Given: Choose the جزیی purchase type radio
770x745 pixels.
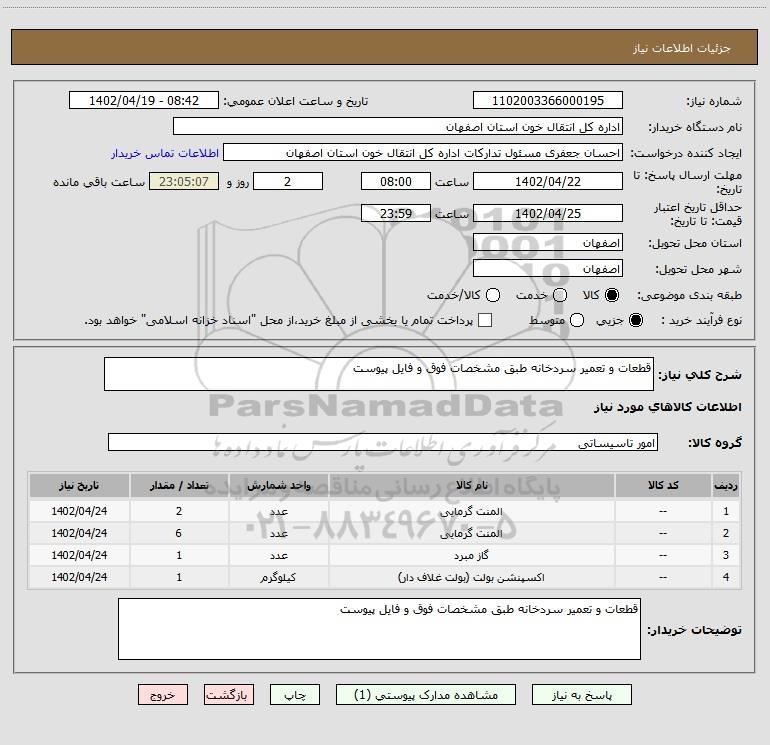Looking at the screenshot, I should 635,320.
